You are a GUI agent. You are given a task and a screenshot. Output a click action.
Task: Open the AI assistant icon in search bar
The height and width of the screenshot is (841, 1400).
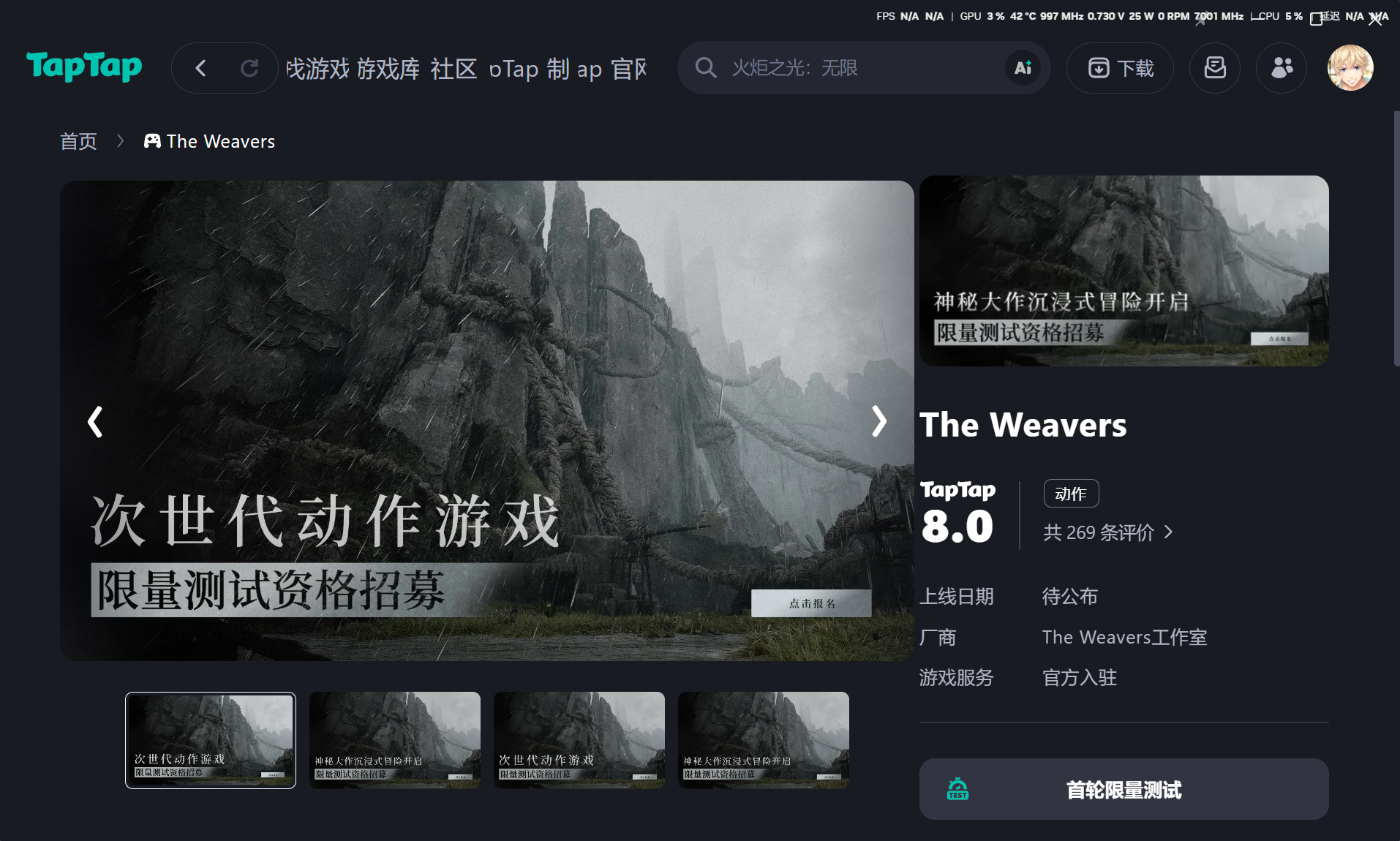tap(1023, 68)
